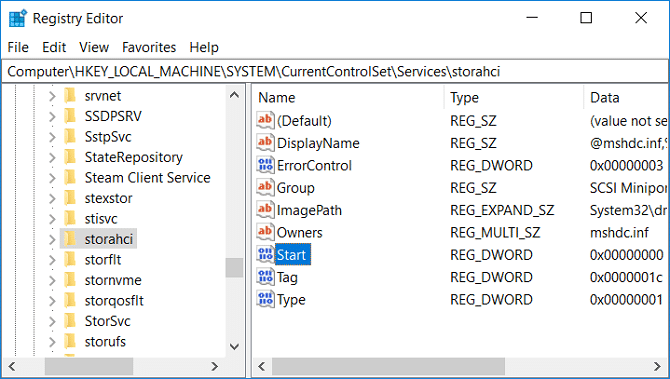The height and width of the screenshot is (379, 670).
Task: Click the Type DWORD value icon
Action: (265, 299)
